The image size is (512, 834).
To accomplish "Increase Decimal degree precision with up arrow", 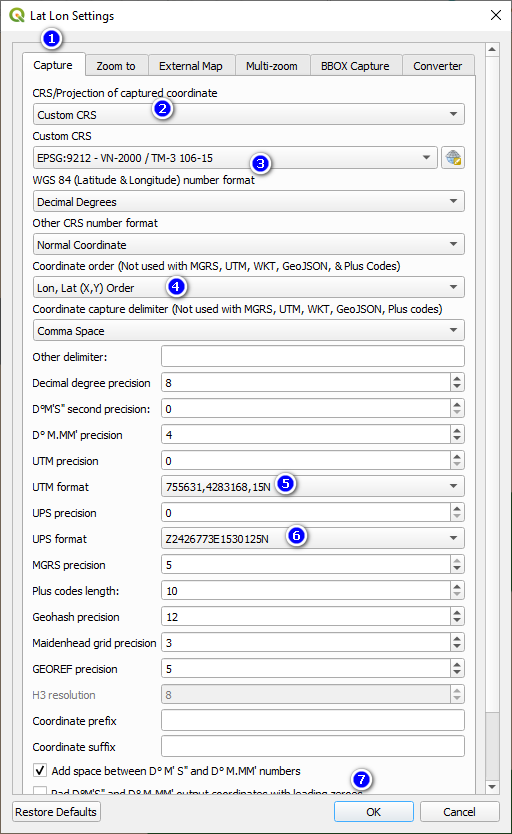I will [x=457, y=378].
